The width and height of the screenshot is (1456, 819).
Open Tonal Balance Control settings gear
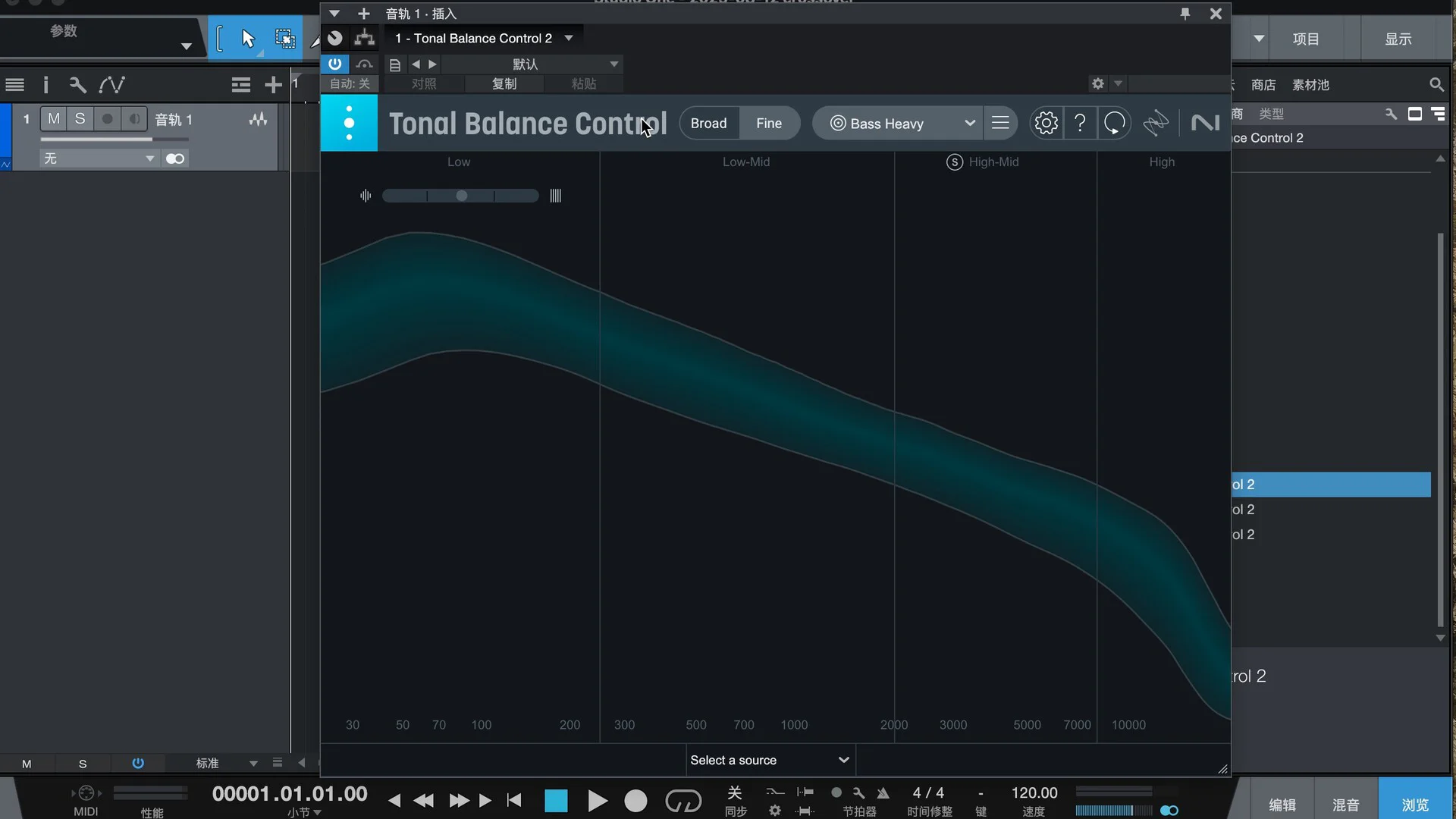pos(1046,123)
